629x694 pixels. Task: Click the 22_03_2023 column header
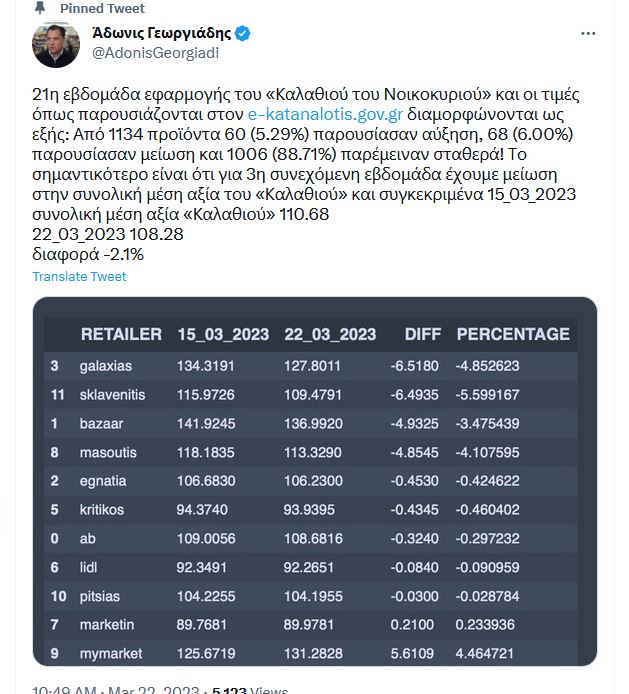330,334
